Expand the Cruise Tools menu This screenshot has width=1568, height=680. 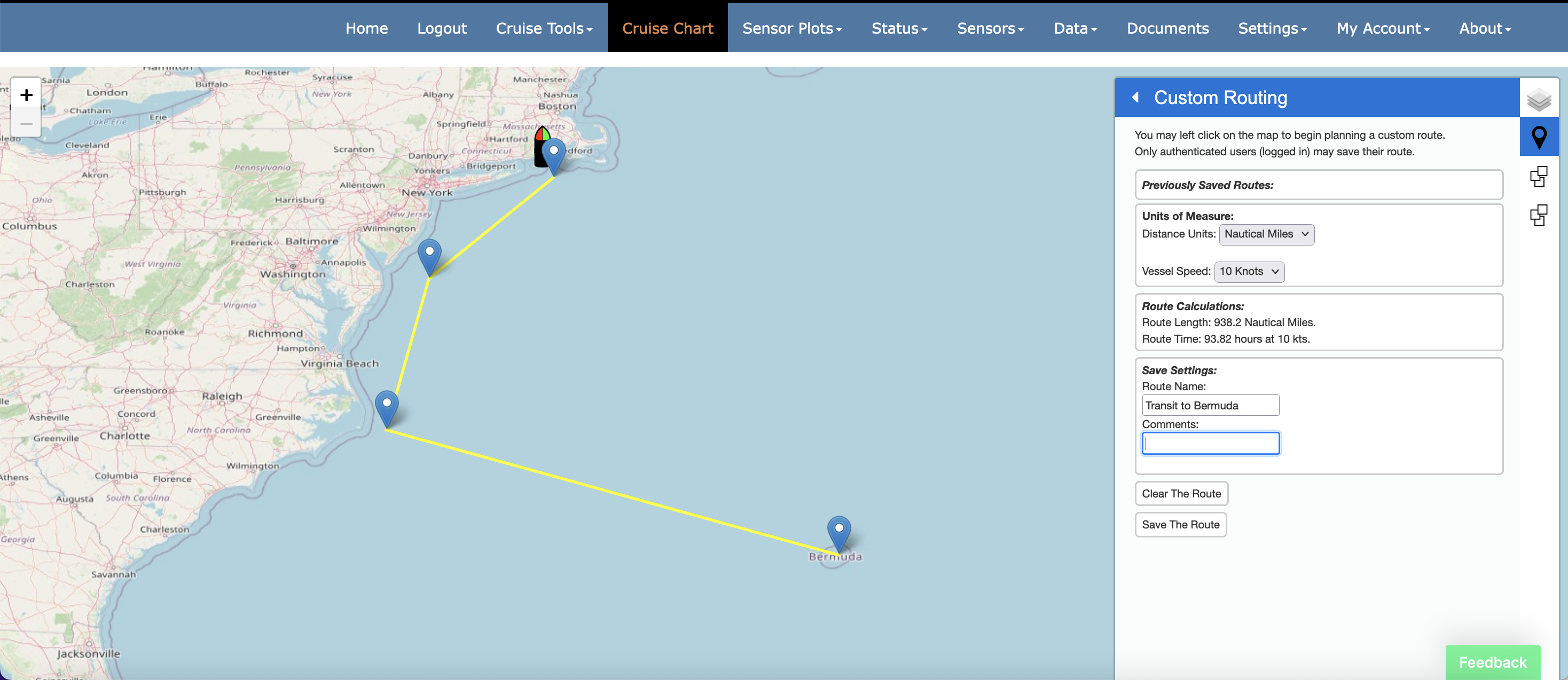coord(544,29)
